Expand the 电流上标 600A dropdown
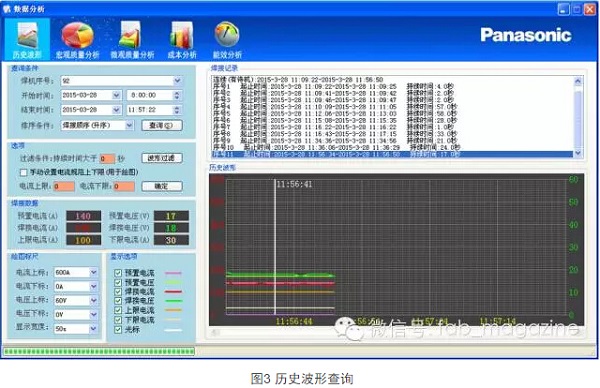The width and height of the screenshot is (600, 388). [x=93, y=272]
